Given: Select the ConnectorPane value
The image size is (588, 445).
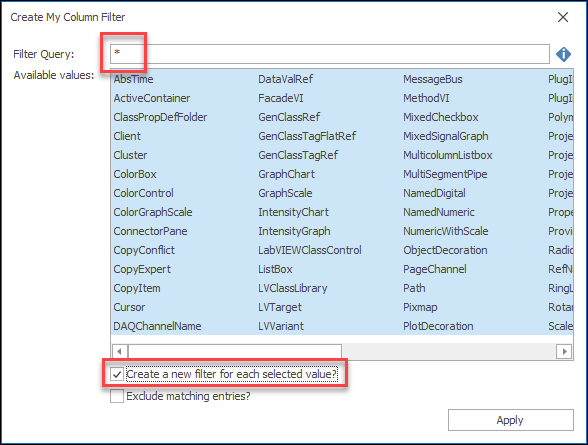Looking at the screenshot, I should [150, 231].
